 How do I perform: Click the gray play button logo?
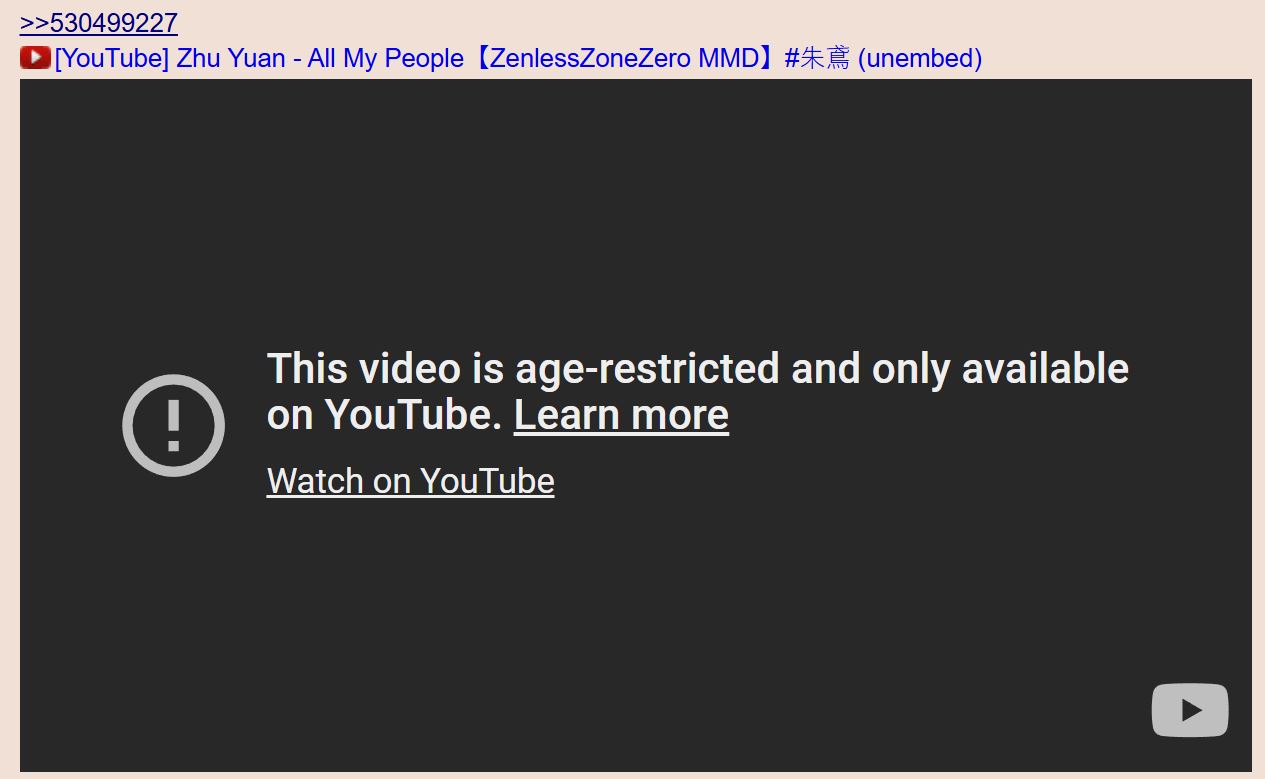(1189, 710)
